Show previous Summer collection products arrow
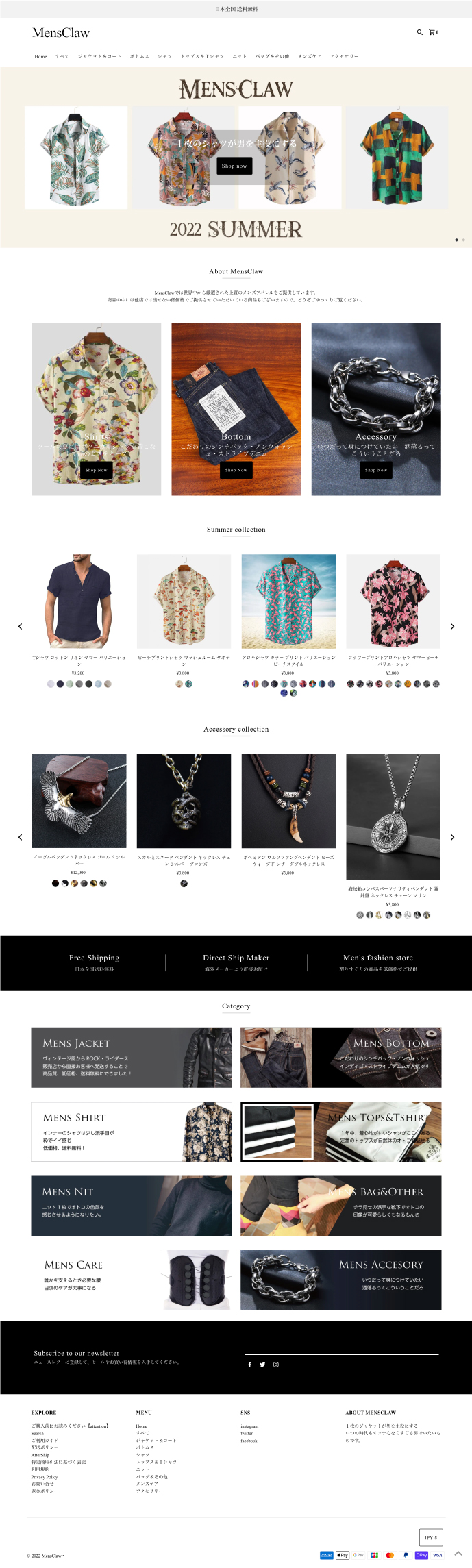The image size is (472, 1568). pos(20,626)
